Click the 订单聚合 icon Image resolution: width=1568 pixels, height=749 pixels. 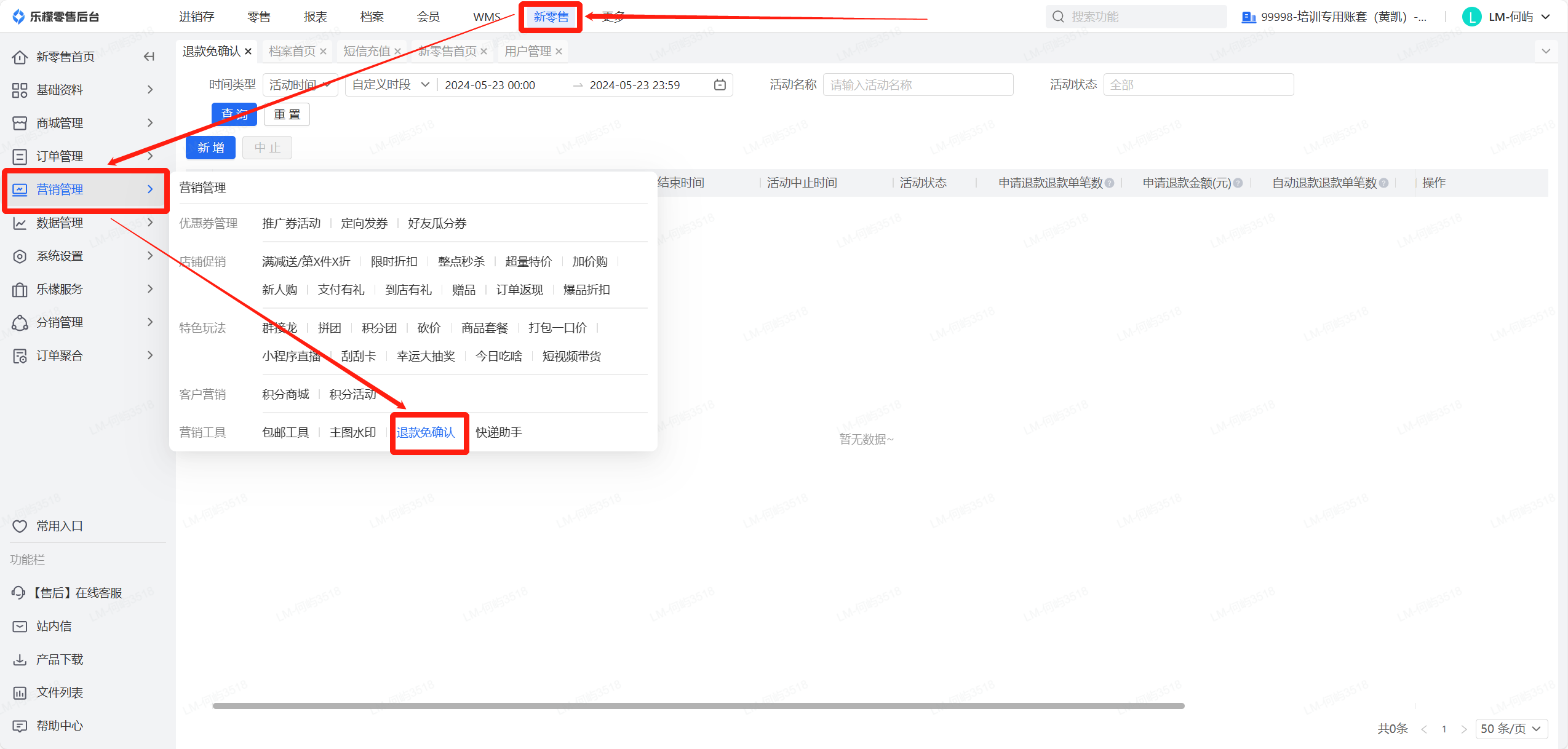pos(20,355)
